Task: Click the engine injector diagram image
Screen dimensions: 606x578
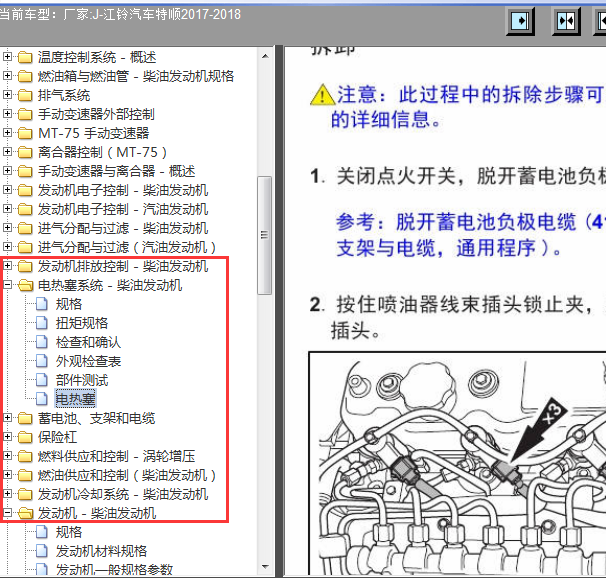Action: pos(457,463)
